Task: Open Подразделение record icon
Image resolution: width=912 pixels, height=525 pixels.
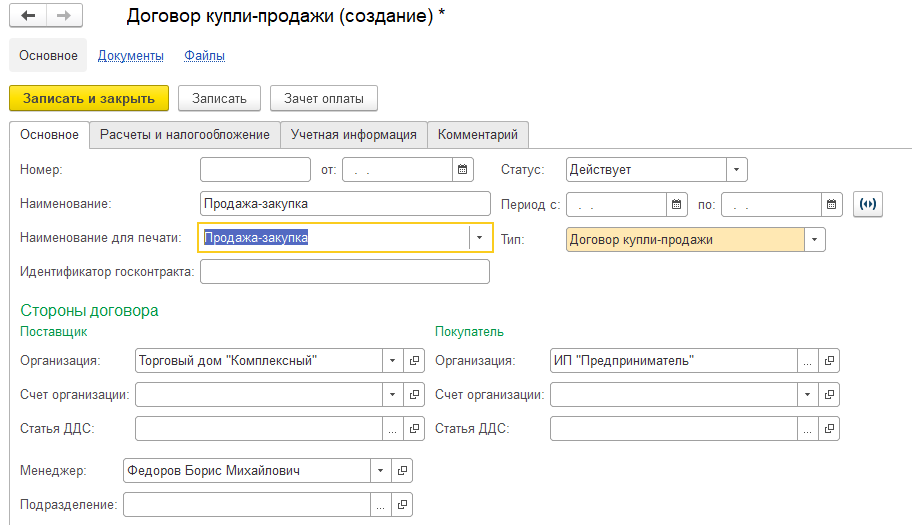Action: [x=402, y=505]
